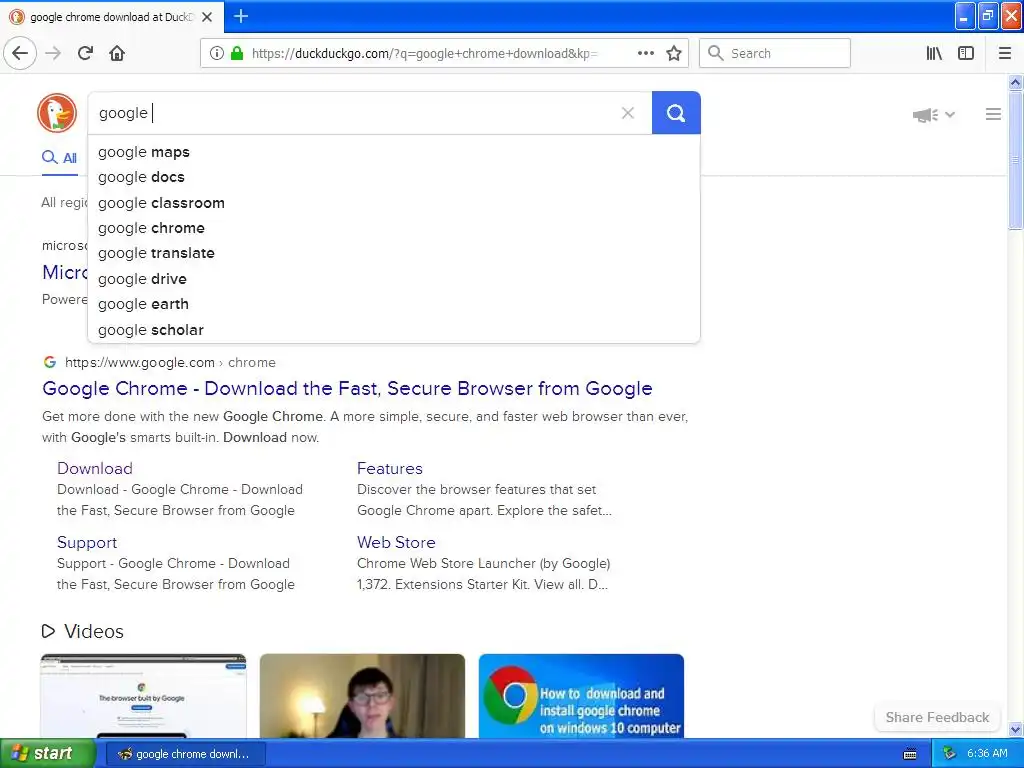Select Firefox taskbar button google chrome downl
The width and height of the screenshot is (1024, 768).
tap(185, 754)
